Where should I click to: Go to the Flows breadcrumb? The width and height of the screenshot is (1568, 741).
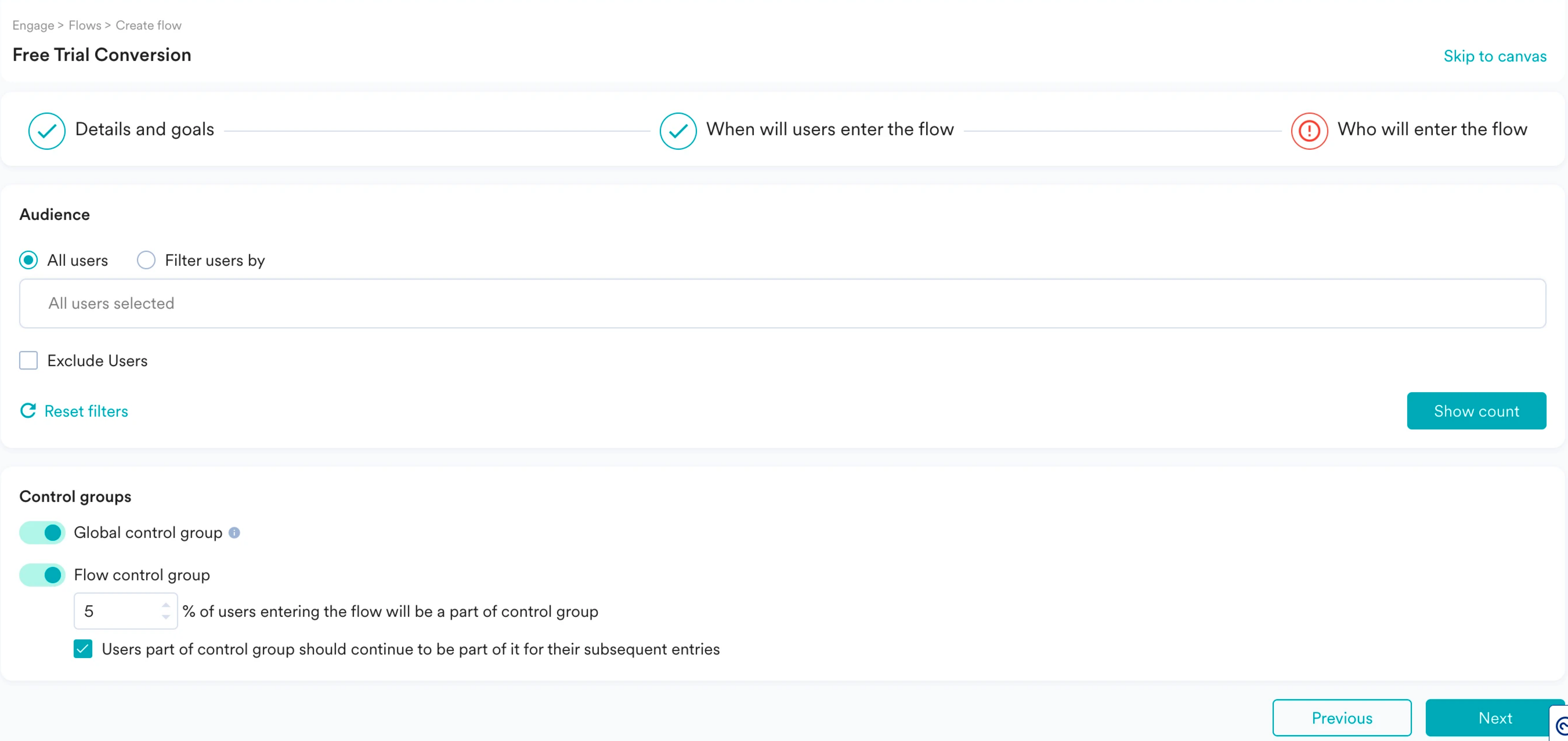pyautogui.click(x=85, y=25)
